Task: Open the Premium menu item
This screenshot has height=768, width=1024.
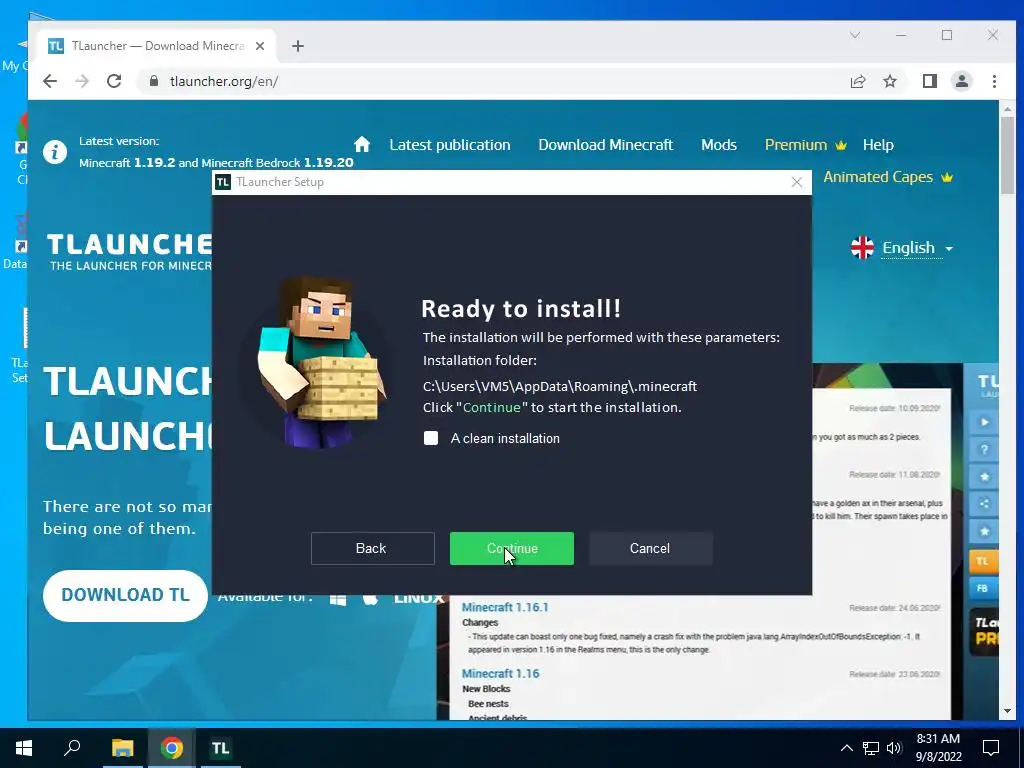Action: coord(805,145)
